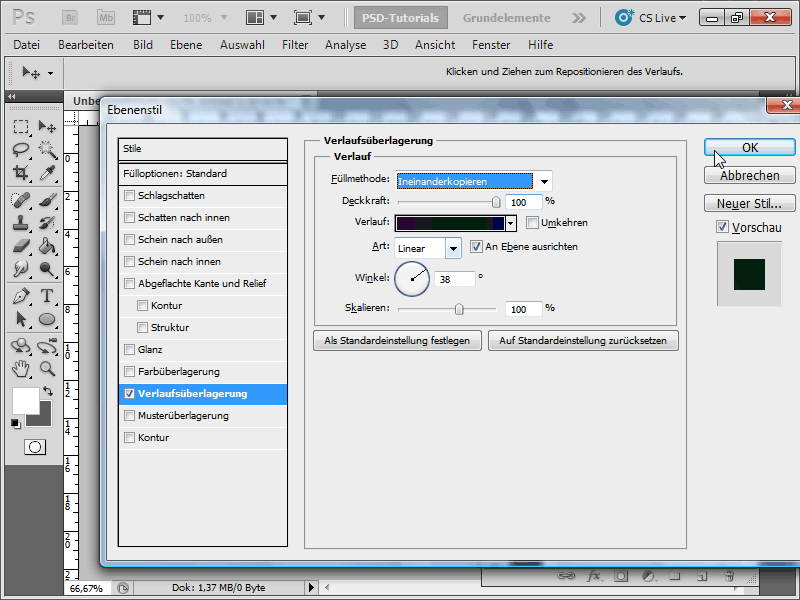The height and width of the screenshot is (600, 800).
Task: Click the Neuer Stil... button
Action: coord(749,204)
